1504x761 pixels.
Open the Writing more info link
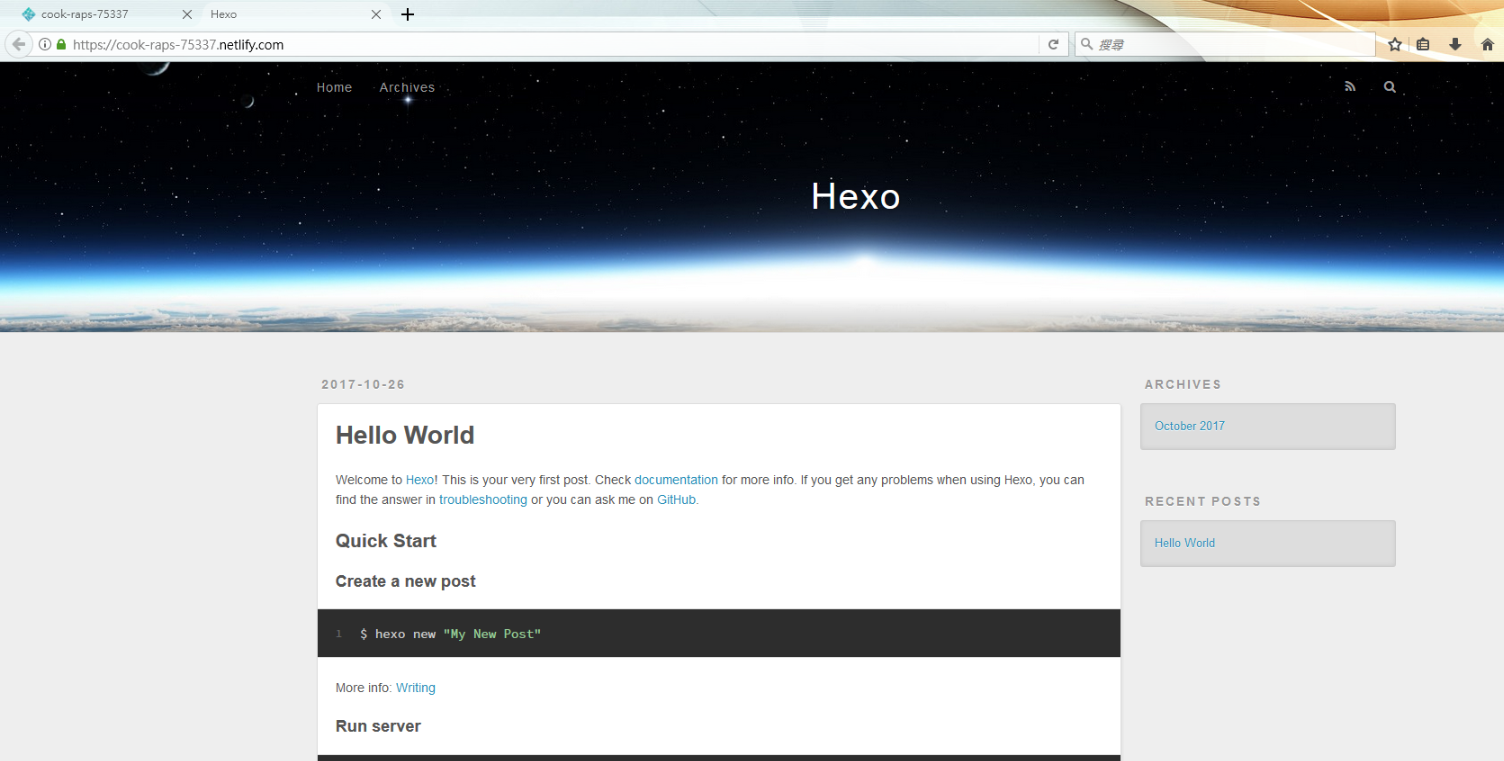coord(415,688)
